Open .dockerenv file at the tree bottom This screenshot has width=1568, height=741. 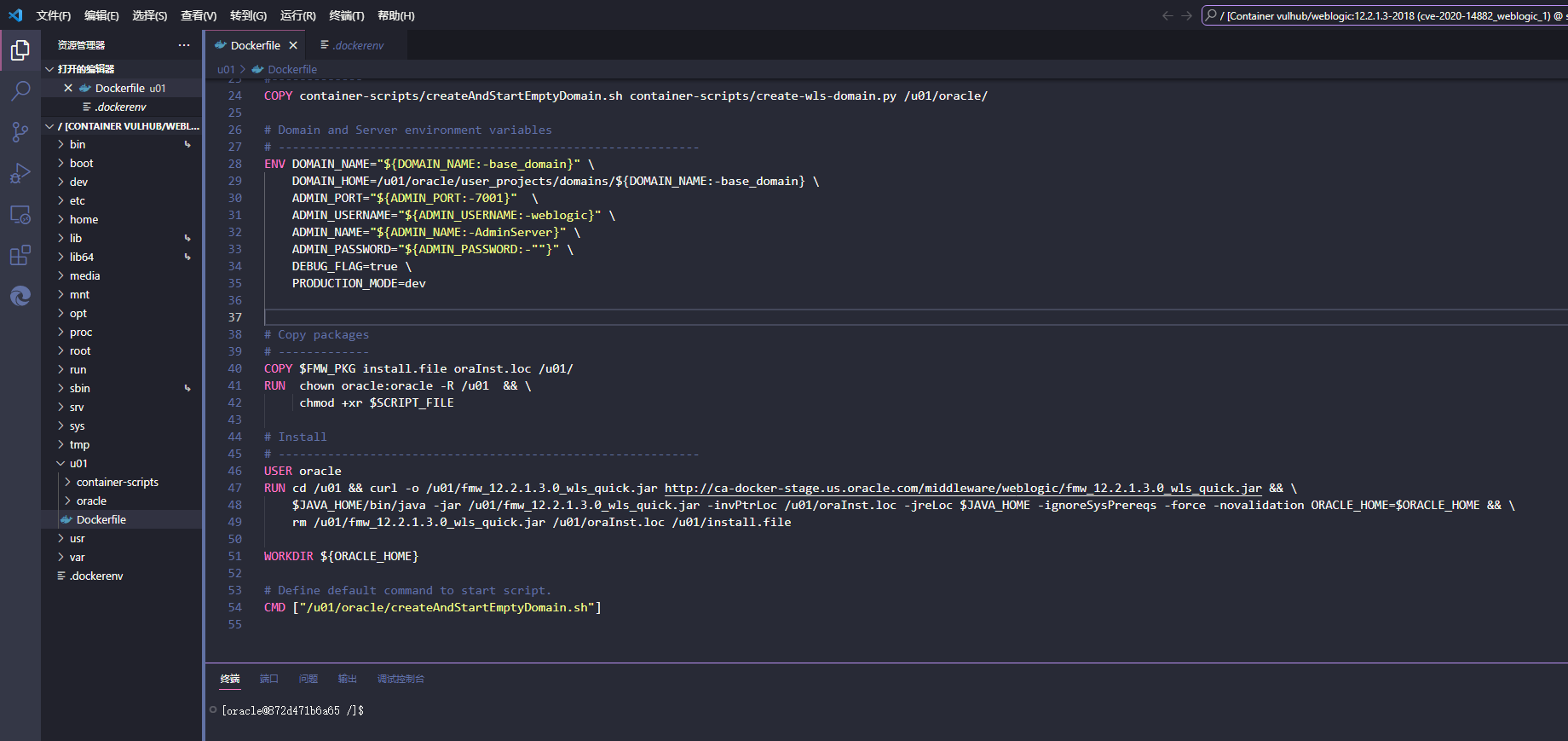point(121,576)
